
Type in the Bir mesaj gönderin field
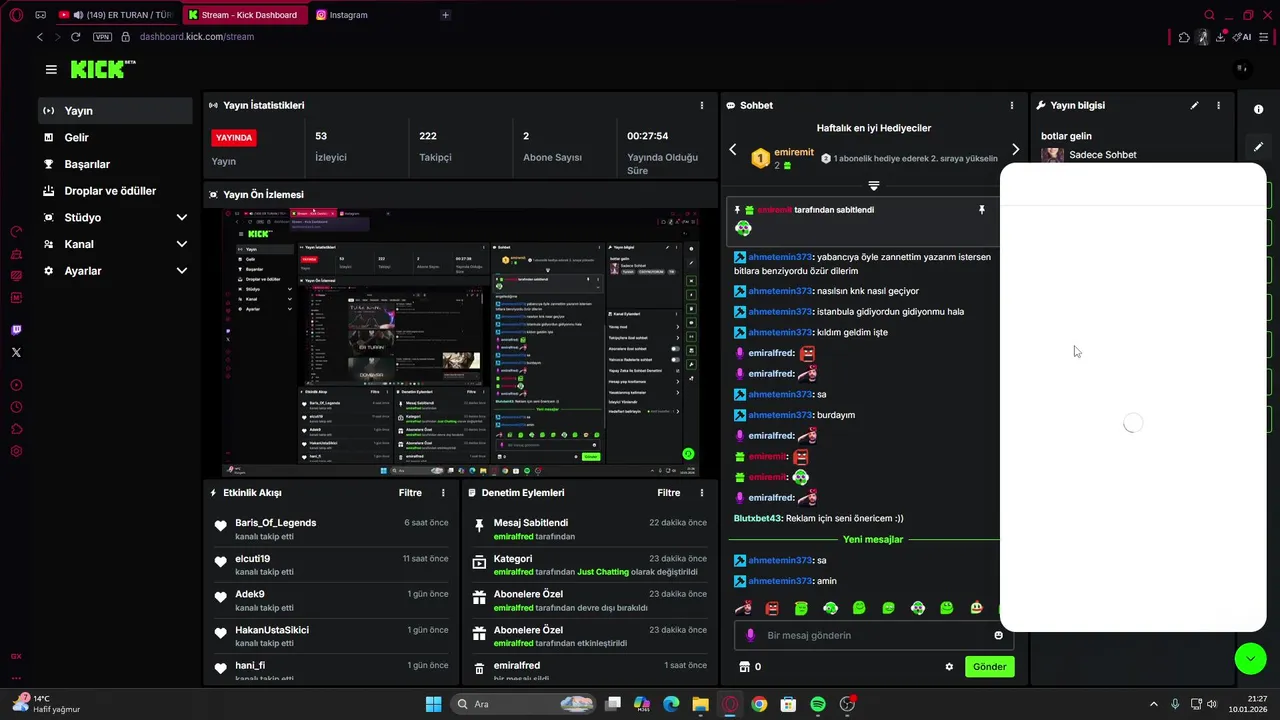pos(873,636)
